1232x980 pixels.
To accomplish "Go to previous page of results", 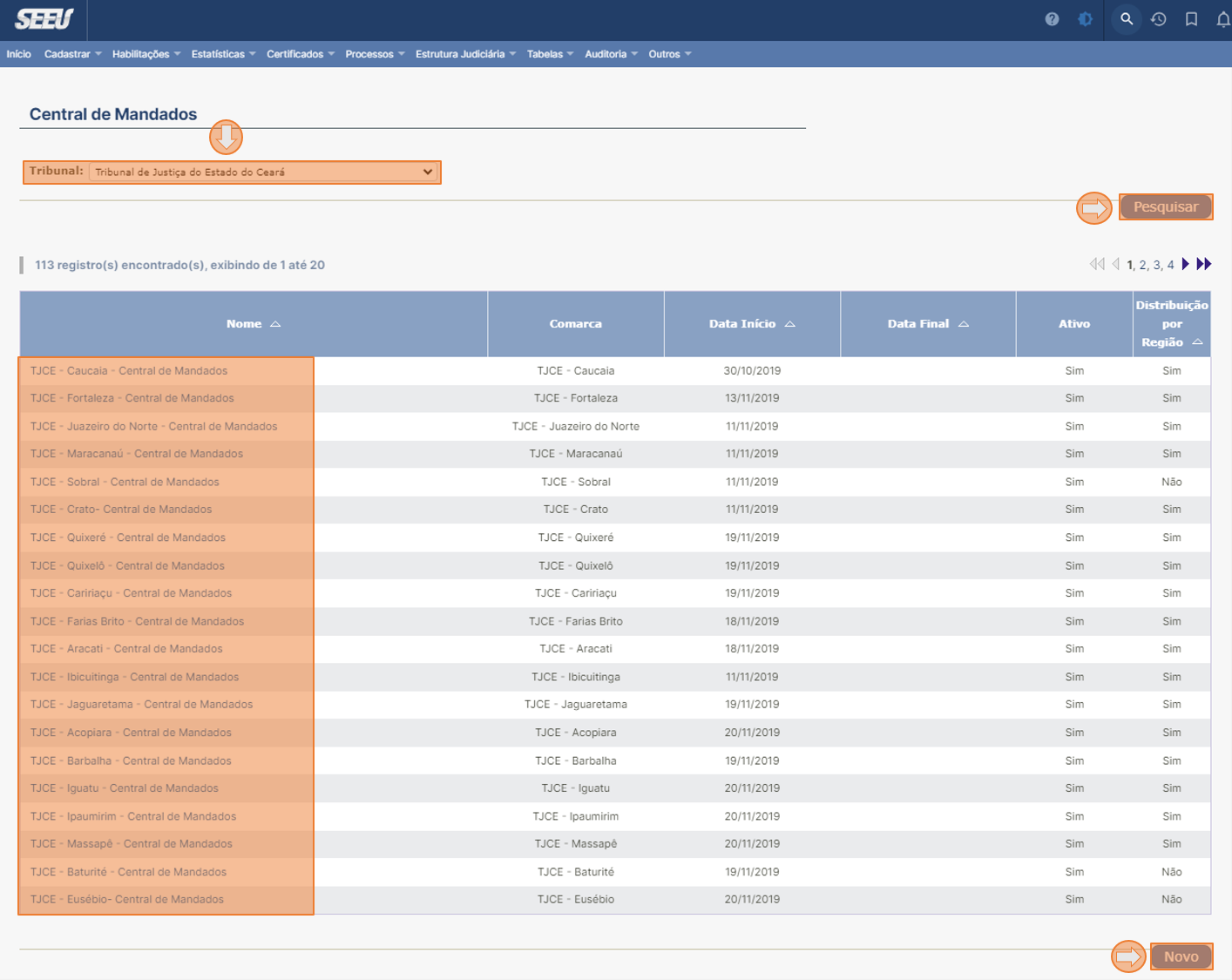I will click(1116, 264).
